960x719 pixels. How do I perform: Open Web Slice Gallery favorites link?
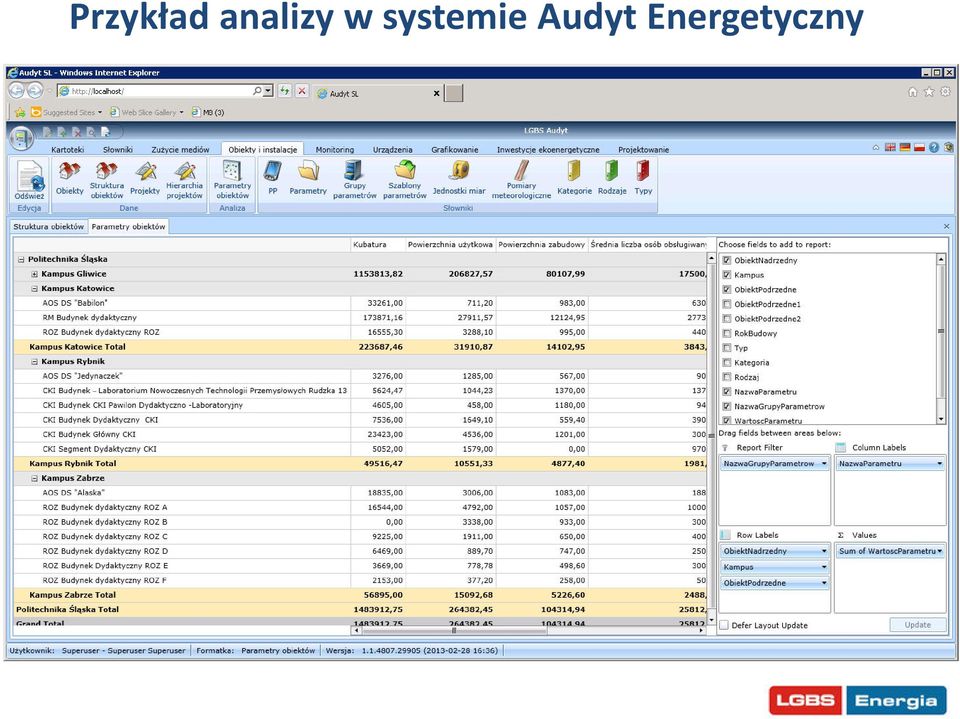pos(147,113)
